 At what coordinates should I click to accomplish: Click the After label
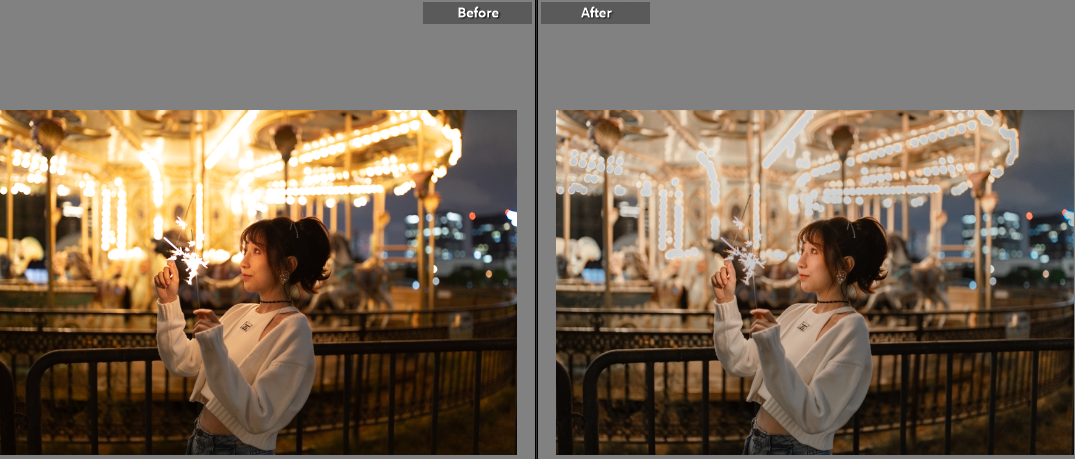[596, 13]
